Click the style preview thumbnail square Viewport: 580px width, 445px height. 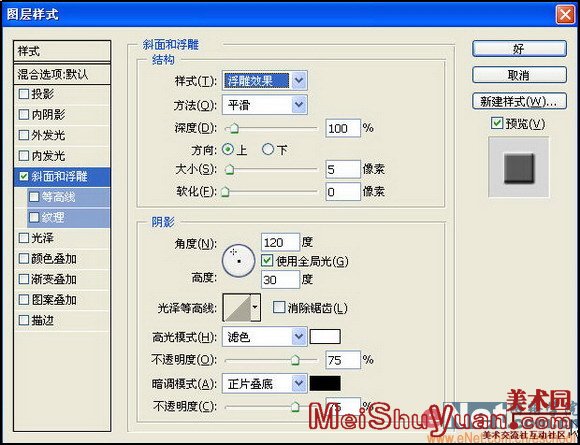[x=519, y=168]
